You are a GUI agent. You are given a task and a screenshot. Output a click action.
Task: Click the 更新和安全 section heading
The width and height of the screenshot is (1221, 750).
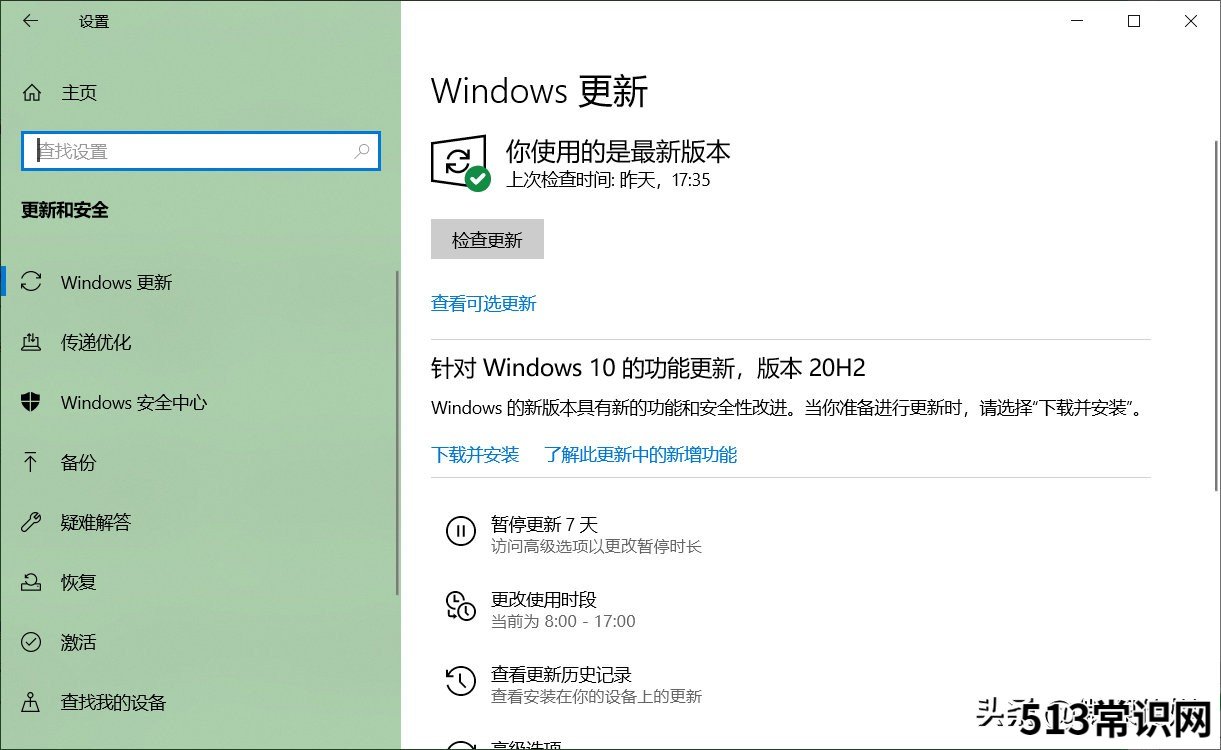point(65,210)
